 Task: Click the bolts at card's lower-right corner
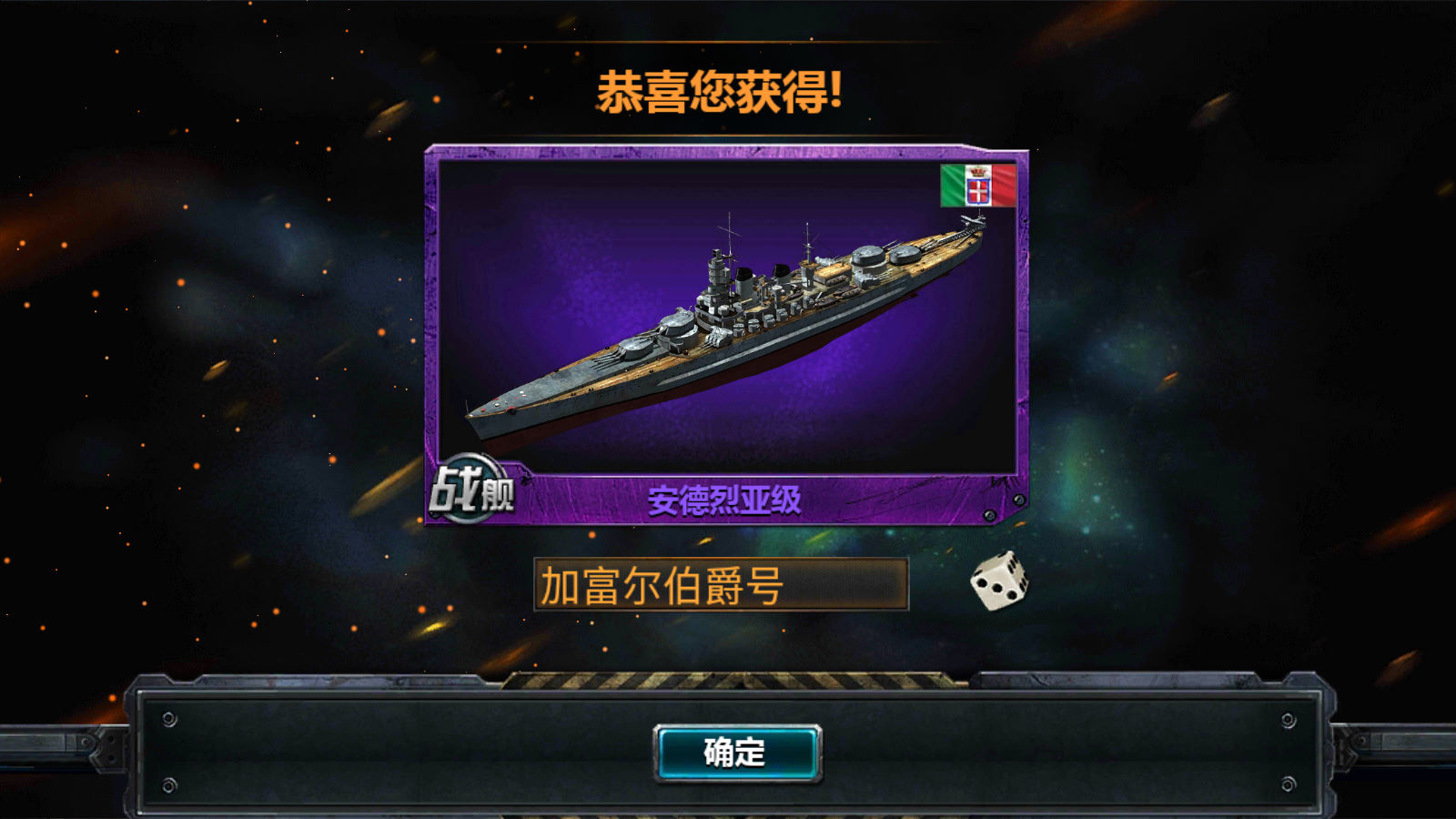coord(1005,508)
